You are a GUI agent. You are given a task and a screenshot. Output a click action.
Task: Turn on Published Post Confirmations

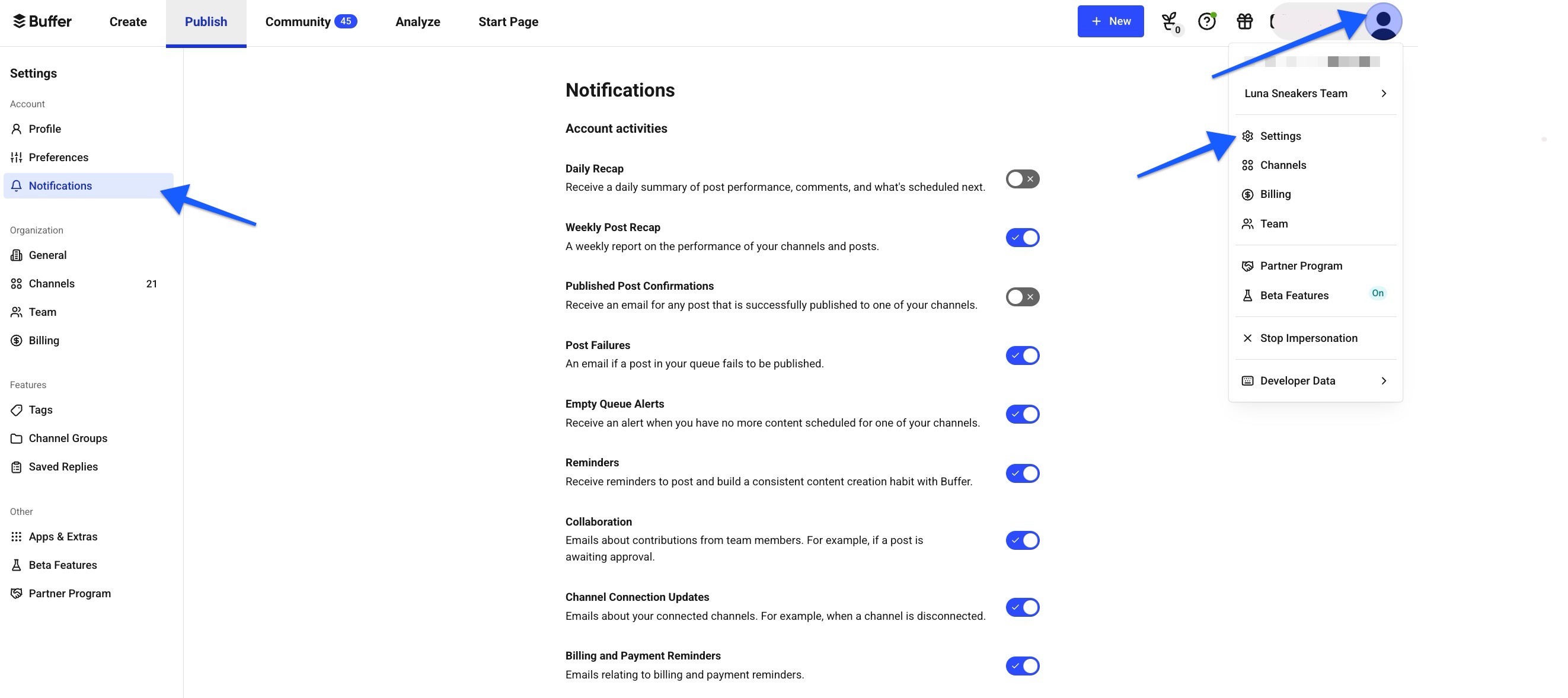tap(1022, 296)
